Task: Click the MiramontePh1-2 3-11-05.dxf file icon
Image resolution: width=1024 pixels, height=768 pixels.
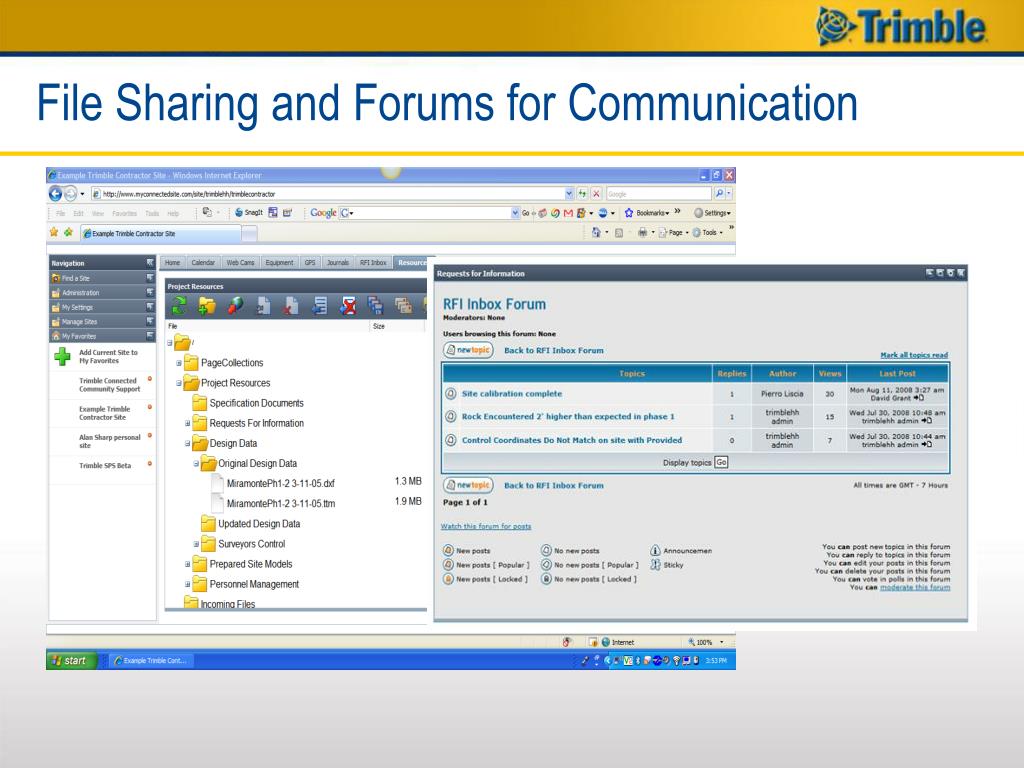Action: [217, 483]
